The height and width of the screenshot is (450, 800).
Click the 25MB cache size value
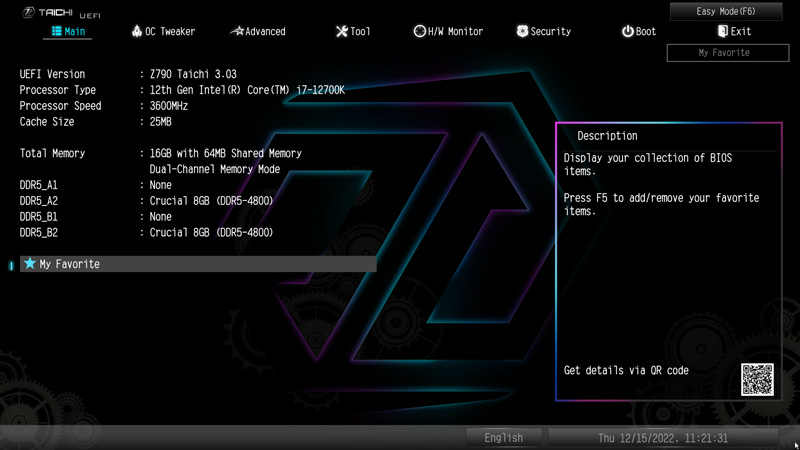160,121
